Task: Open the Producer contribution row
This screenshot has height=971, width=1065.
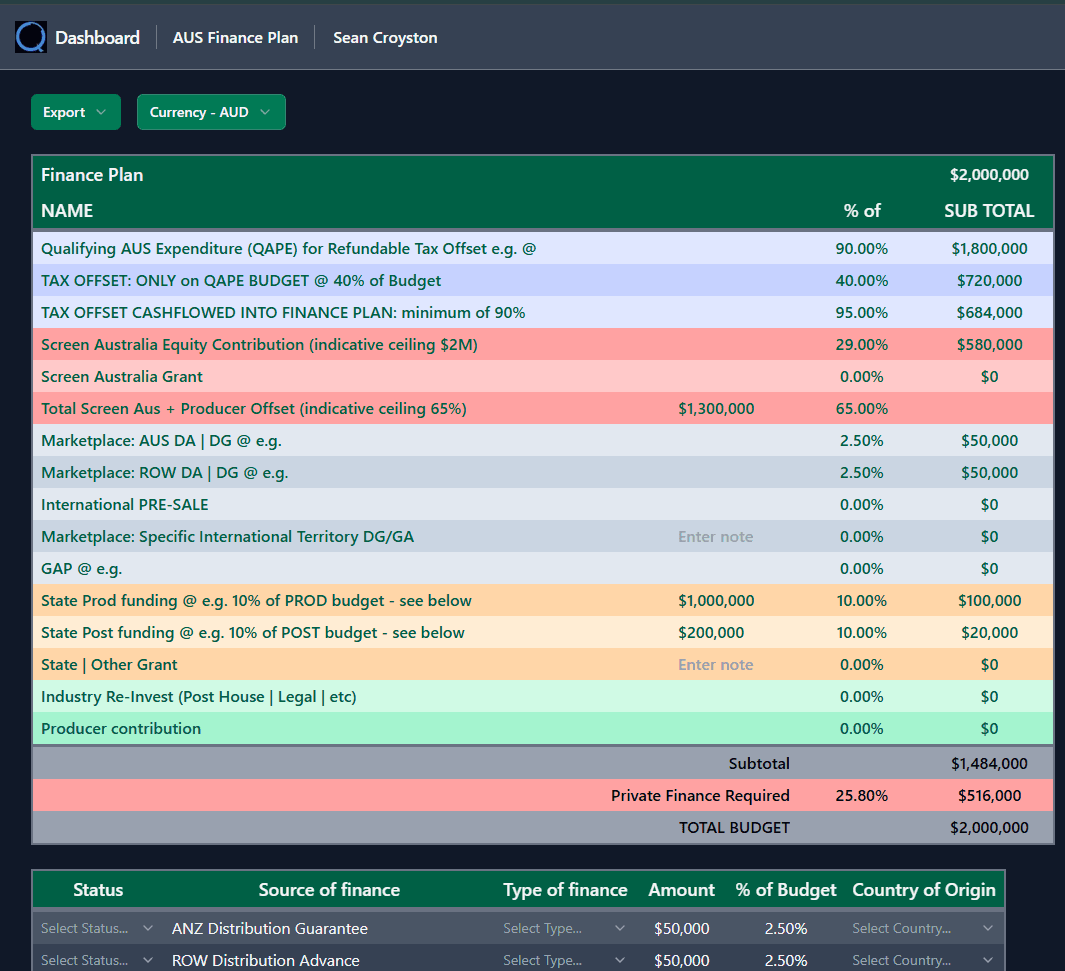Action: [121, 728]
